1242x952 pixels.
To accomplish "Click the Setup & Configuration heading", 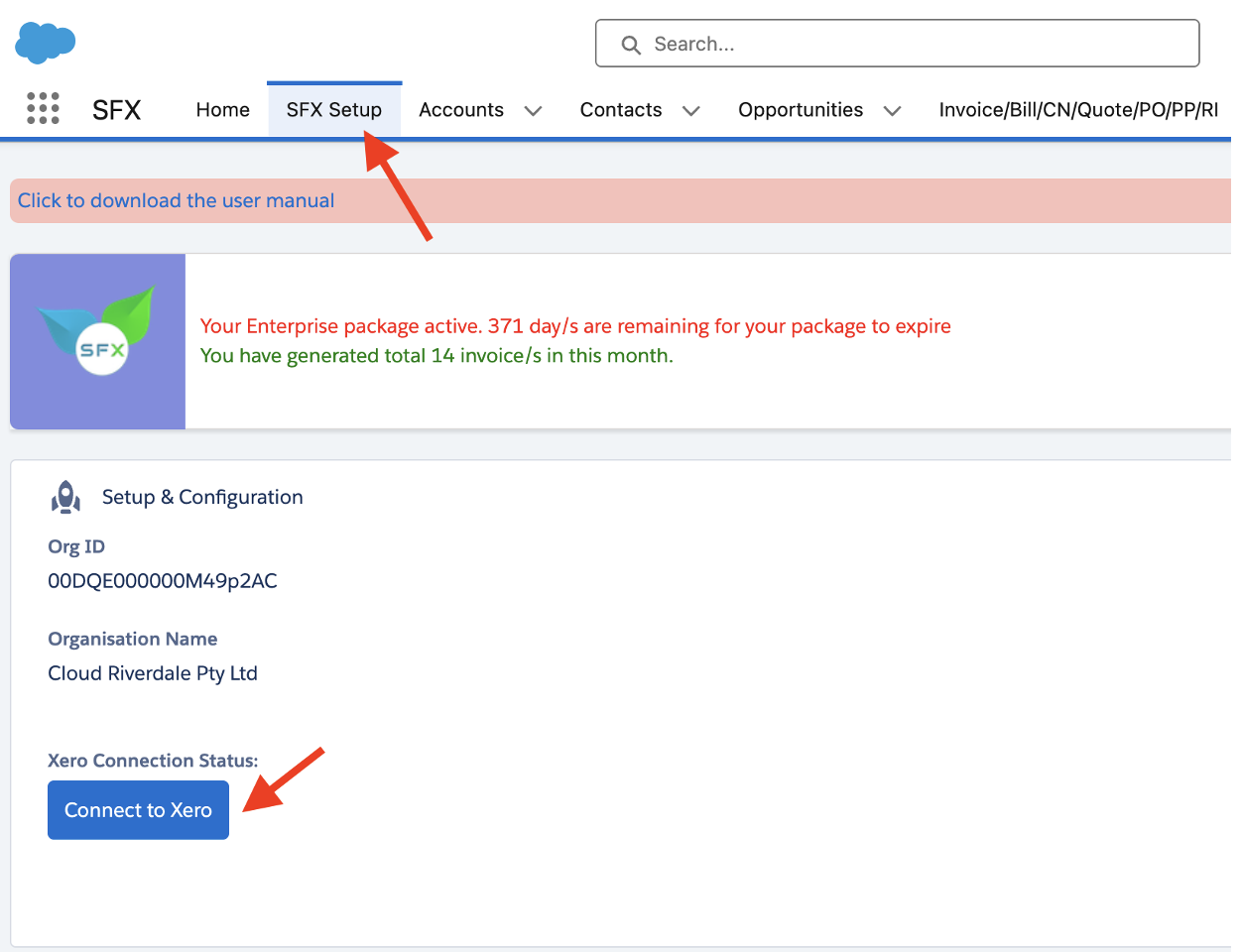I will click(x=202, y=497).
